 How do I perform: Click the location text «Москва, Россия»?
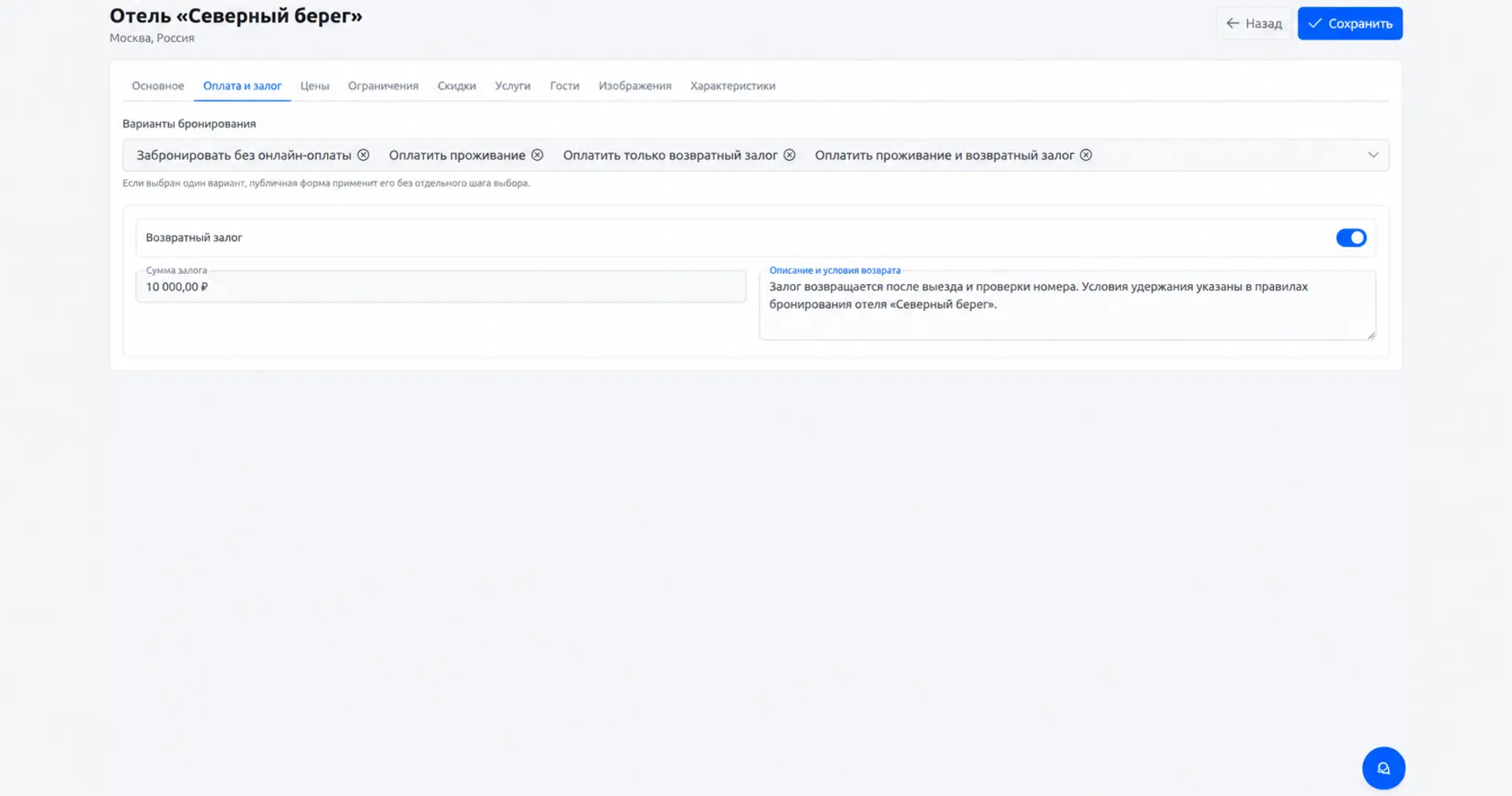click(152, 38)
